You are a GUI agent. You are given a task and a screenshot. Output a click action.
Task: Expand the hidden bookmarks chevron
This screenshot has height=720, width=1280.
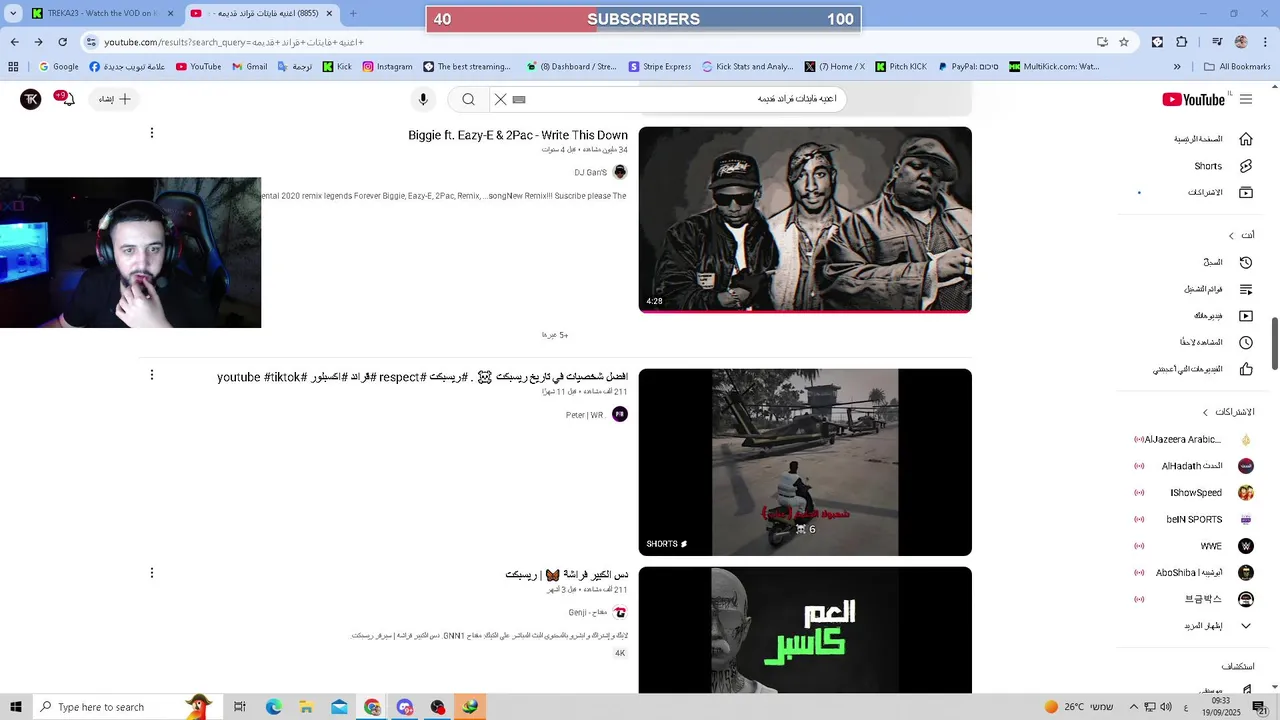(1177, 67)
